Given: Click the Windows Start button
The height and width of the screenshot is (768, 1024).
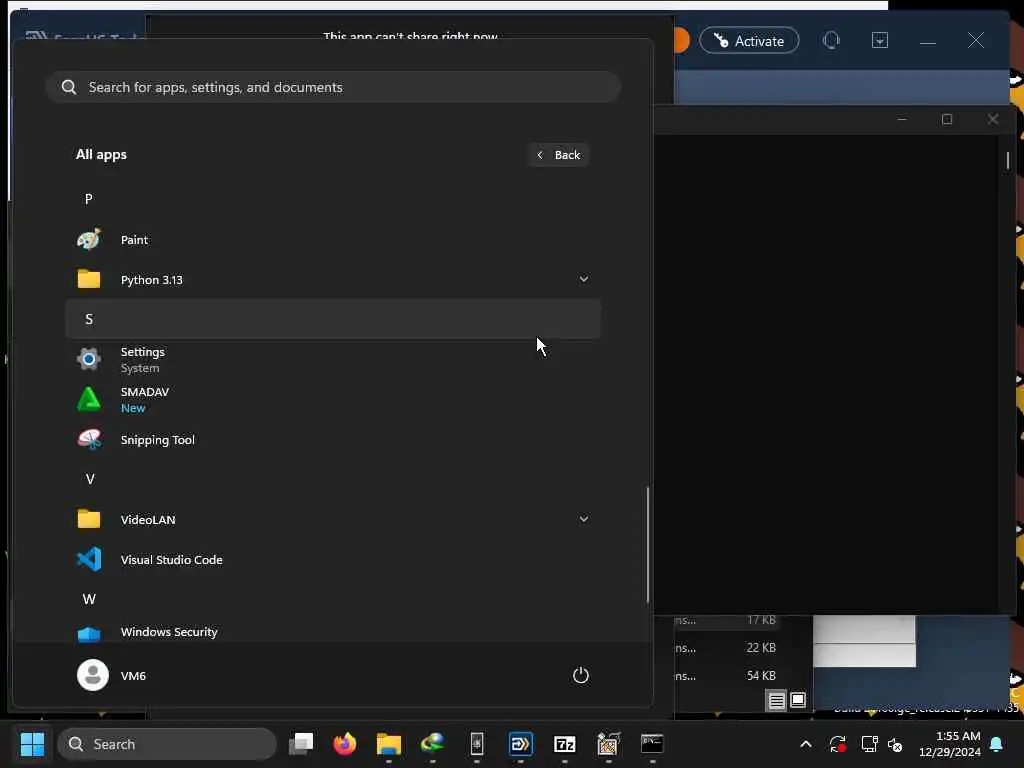Looking at the screenshot, I should [32, 744].
